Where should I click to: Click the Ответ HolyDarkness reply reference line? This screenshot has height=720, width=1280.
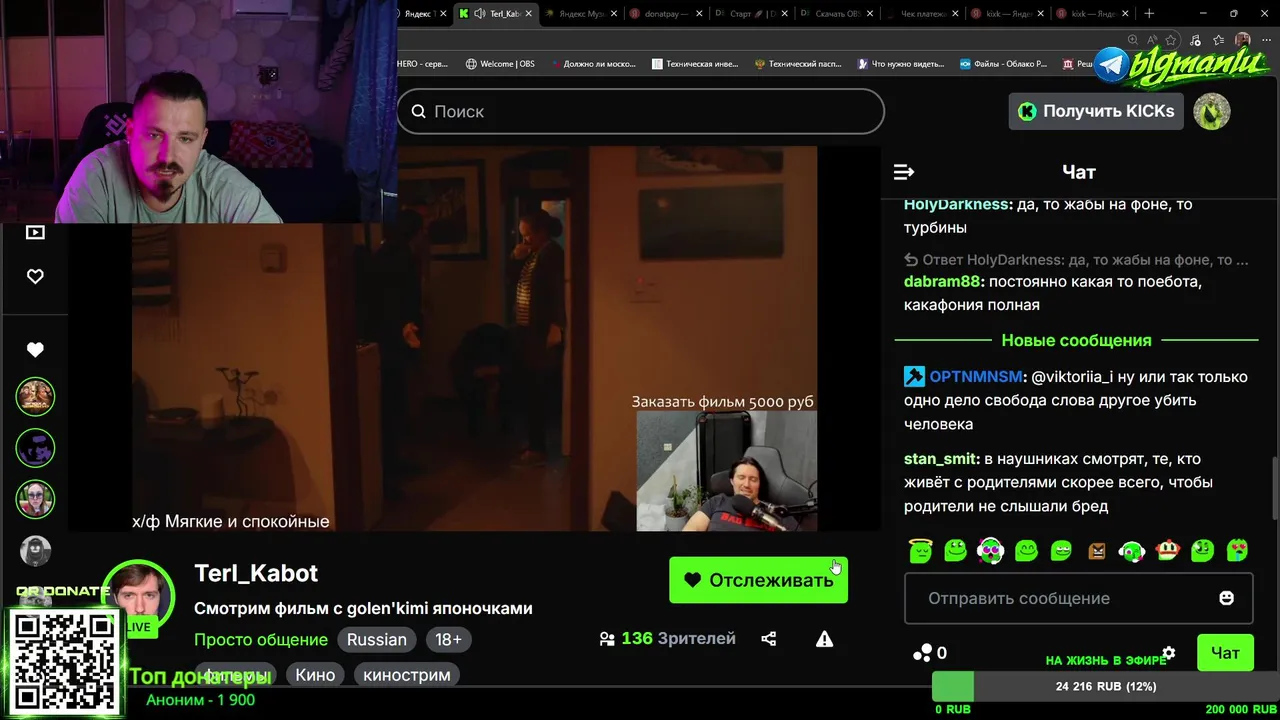pyautogui.click(x=1076, y=260)
